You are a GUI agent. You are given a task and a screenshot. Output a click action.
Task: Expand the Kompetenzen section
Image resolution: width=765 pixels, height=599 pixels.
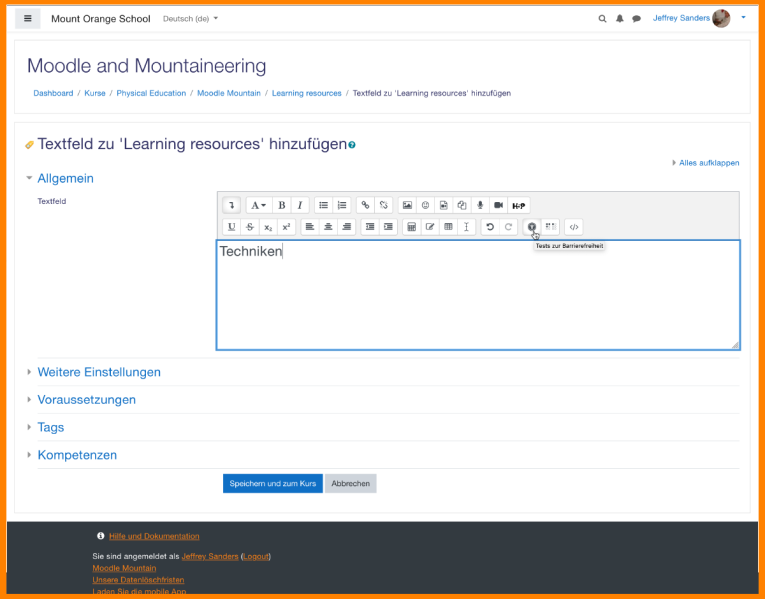pyautogui.click(x=77, y=455)
